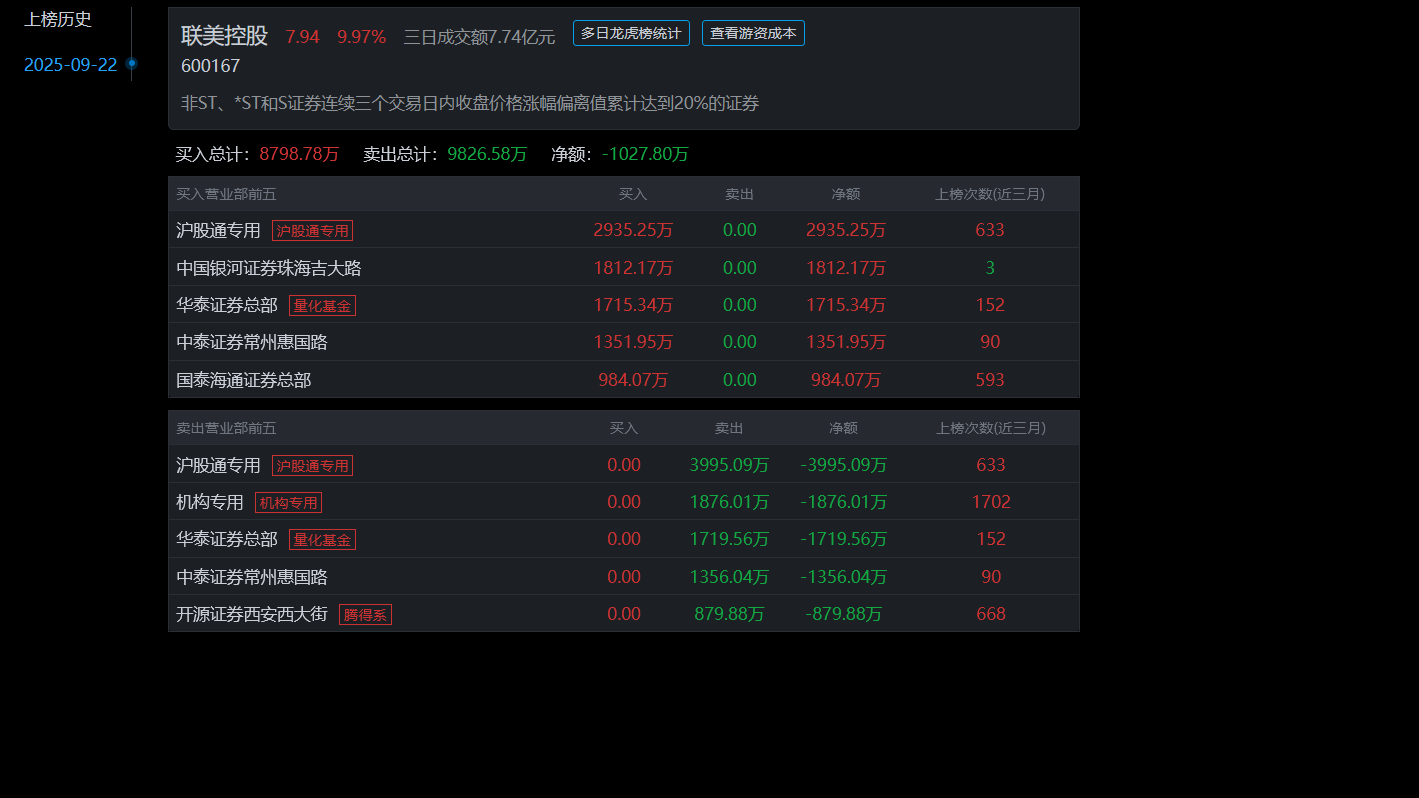Screen dimensions: 1419x798
Task: Click the 沪股通专用 tag in sell table
Action: (312, 465)
